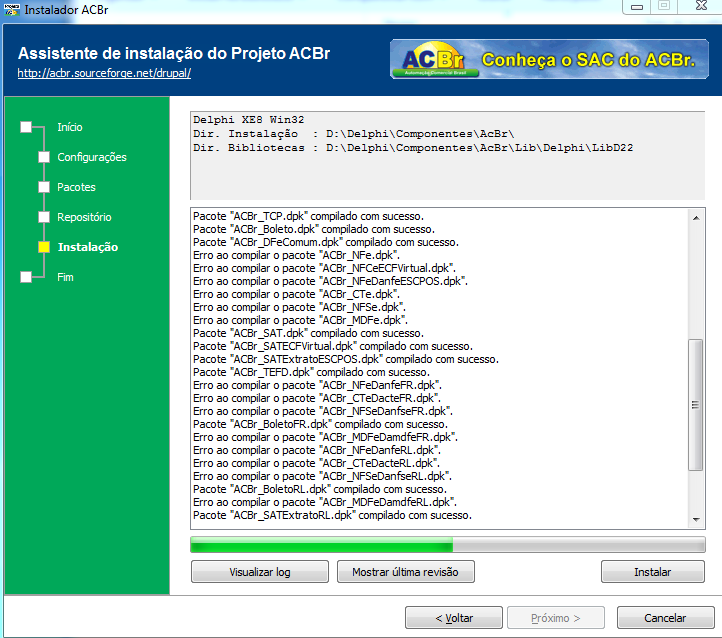Go back with the Voltar button
The height and width of the screenshot is (638, 722).
pyautogui.click(x=454, y=618)
